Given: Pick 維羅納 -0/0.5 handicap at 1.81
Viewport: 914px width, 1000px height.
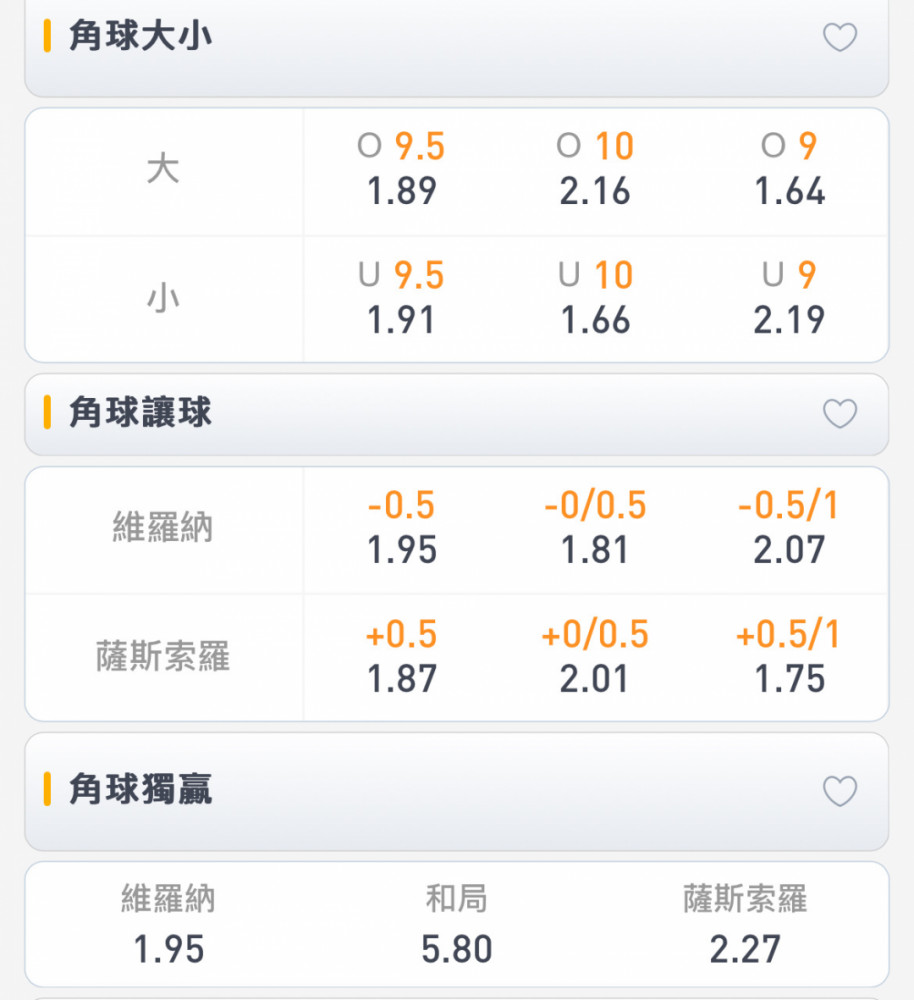Looking at the screenshot, I should 595,528.
